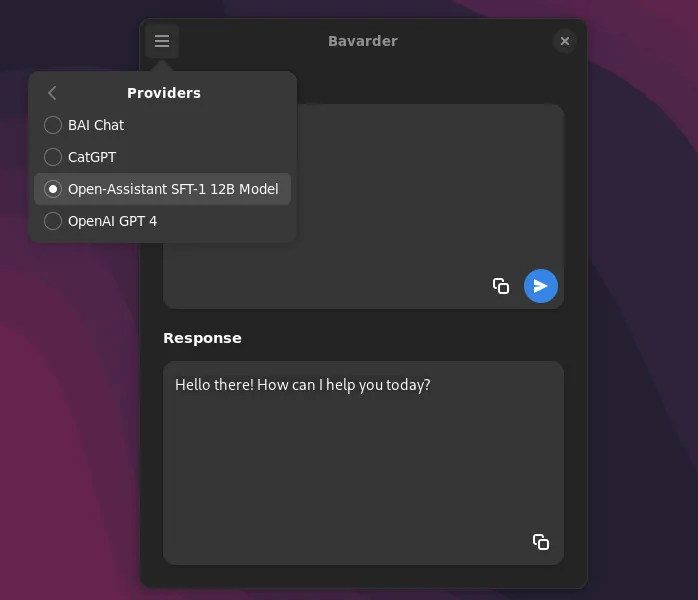698x600 pixels.
Task: Copy the response text with the copy icon
Action: (541, 542)
